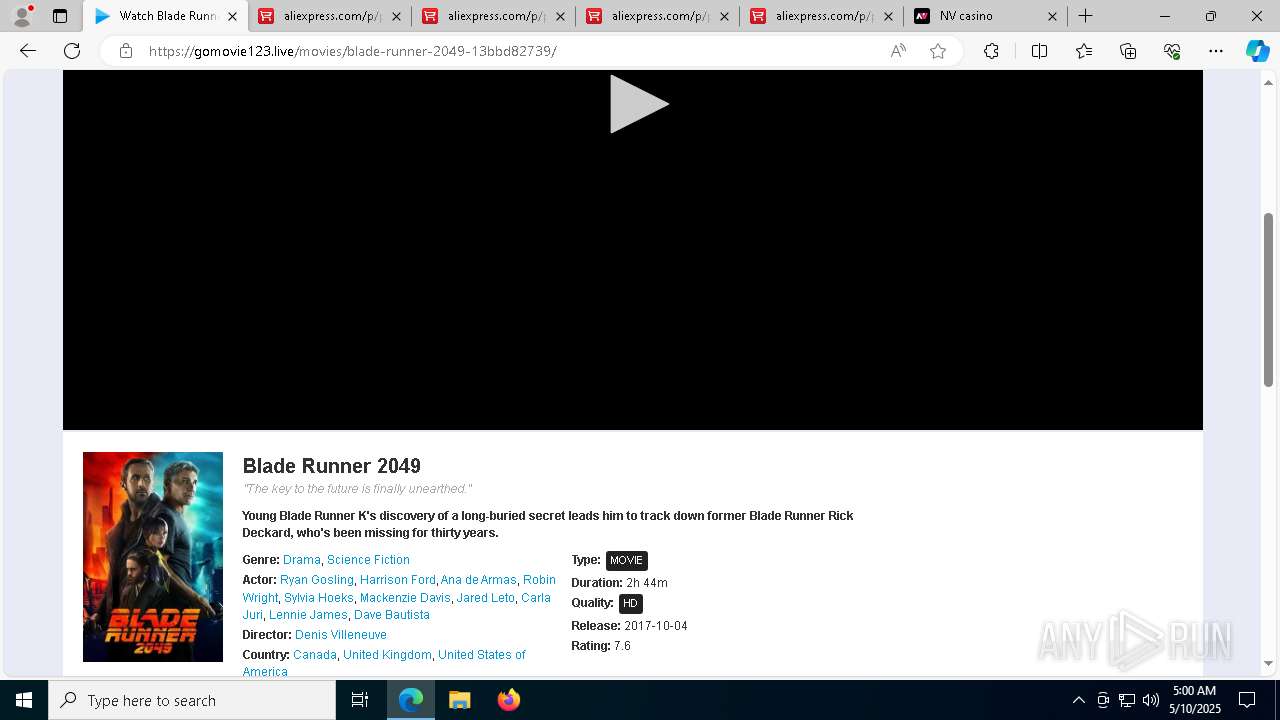The height and width of the screenshot is (720, 1280).
Task: Open Microsoft Edge taskbar icon
Action: (411, 700)
